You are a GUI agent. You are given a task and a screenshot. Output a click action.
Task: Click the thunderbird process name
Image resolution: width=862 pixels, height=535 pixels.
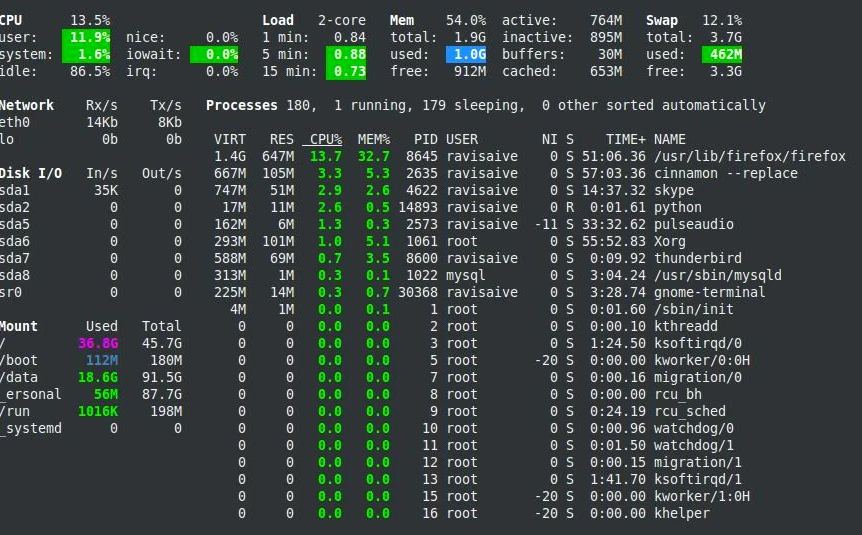(698, 258)
